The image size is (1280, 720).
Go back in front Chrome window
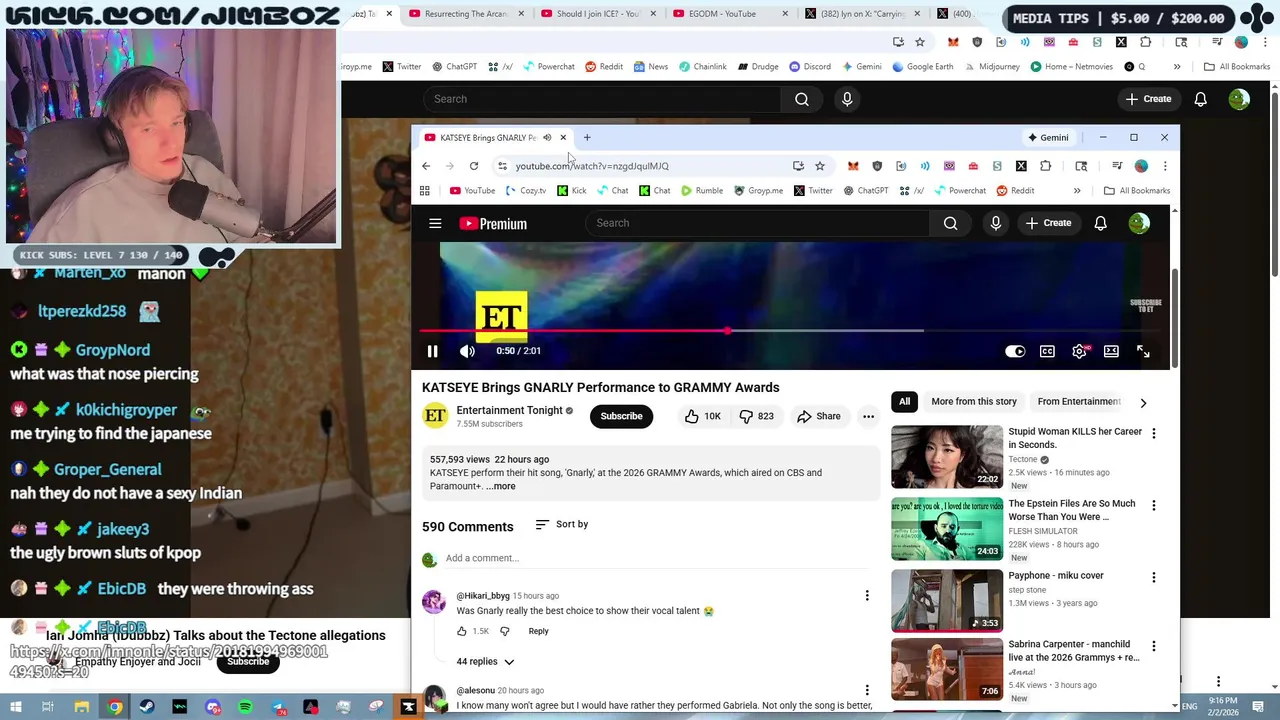tap(426, 166)
